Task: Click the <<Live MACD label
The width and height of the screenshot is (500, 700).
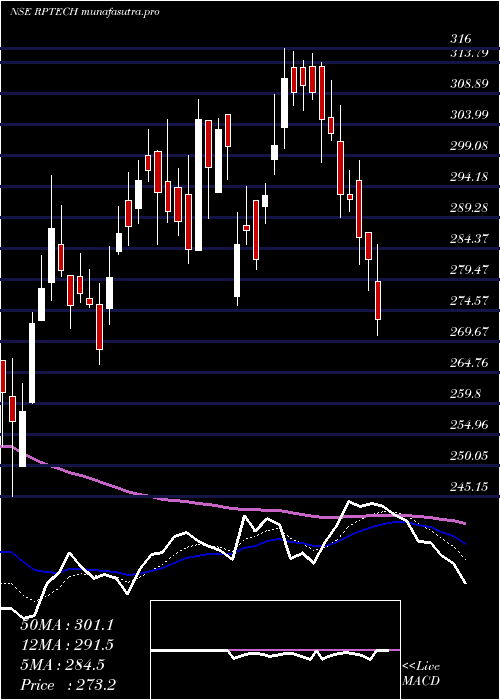Action: click(421, 674)
